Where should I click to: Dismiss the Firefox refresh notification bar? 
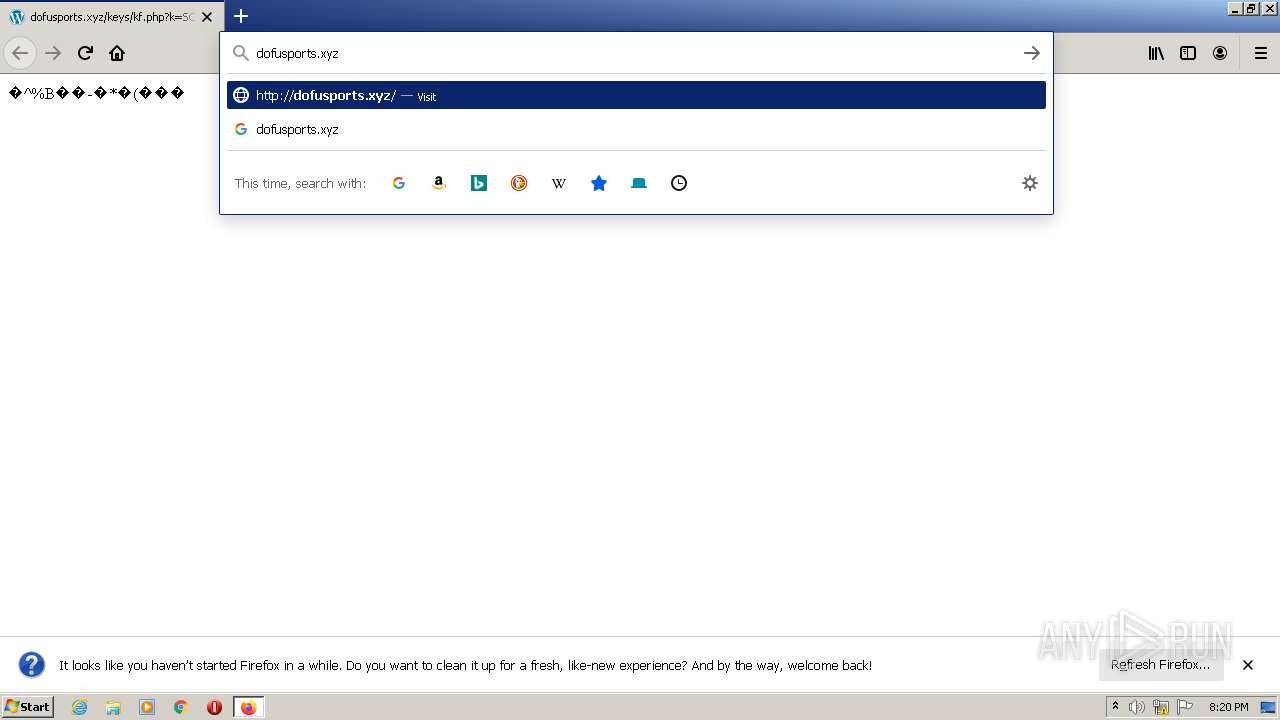[x=1248, y=665]
